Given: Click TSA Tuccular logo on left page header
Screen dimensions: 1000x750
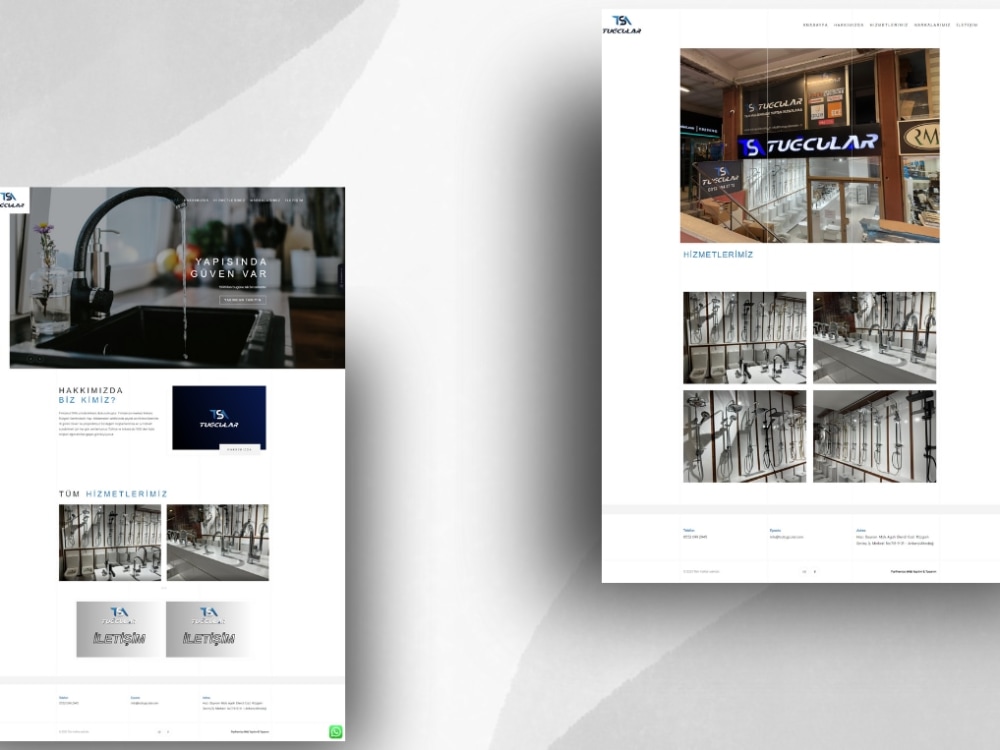Looking at the screenshot, I should point(13,200).
